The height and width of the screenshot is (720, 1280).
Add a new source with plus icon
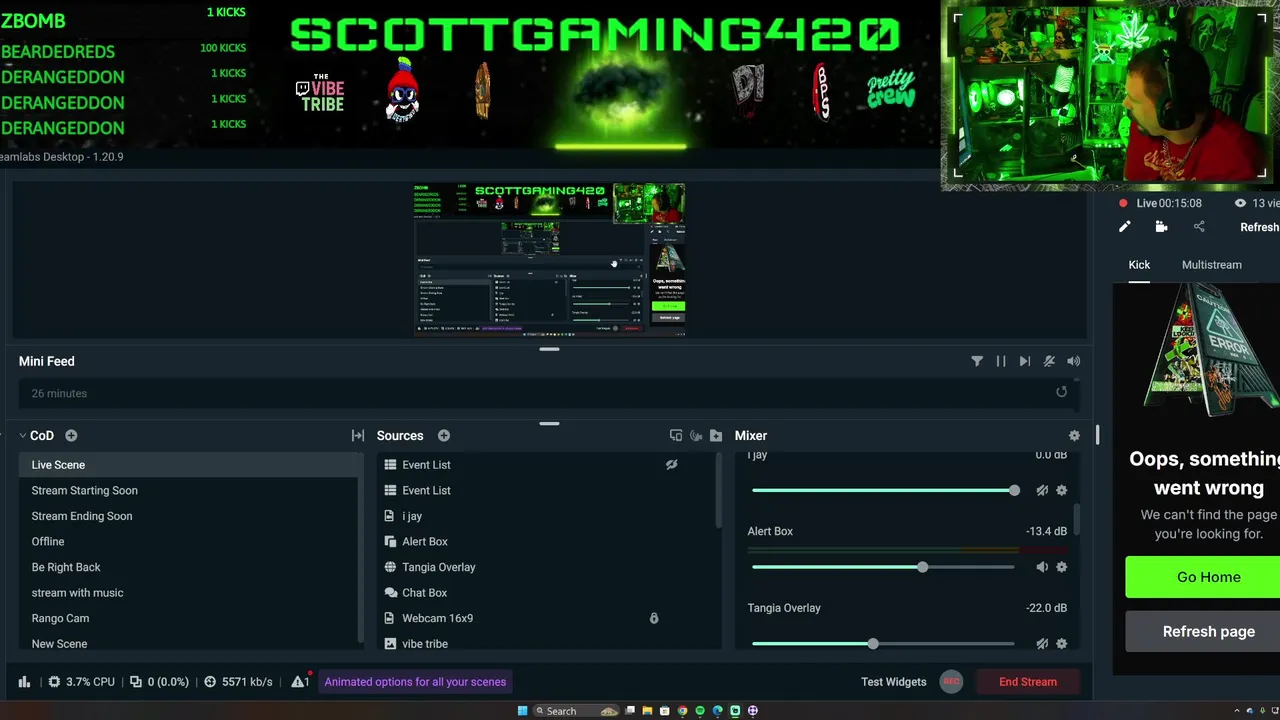click(x=444, y=436)
